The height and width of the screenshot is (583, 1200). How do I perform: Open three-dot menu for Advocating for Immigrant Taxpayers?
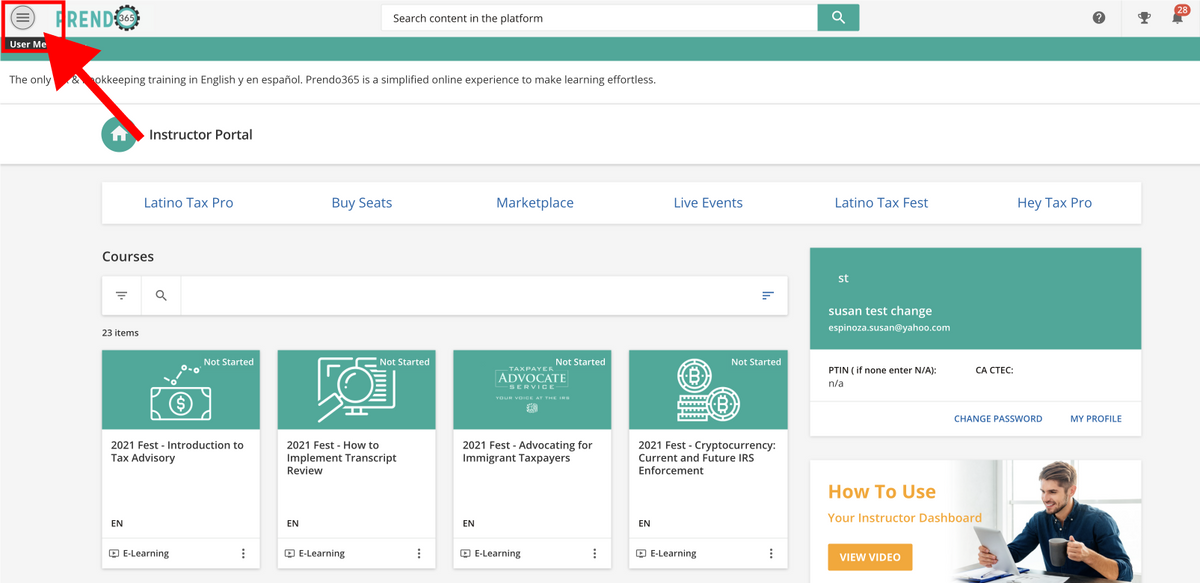(595, 553)
